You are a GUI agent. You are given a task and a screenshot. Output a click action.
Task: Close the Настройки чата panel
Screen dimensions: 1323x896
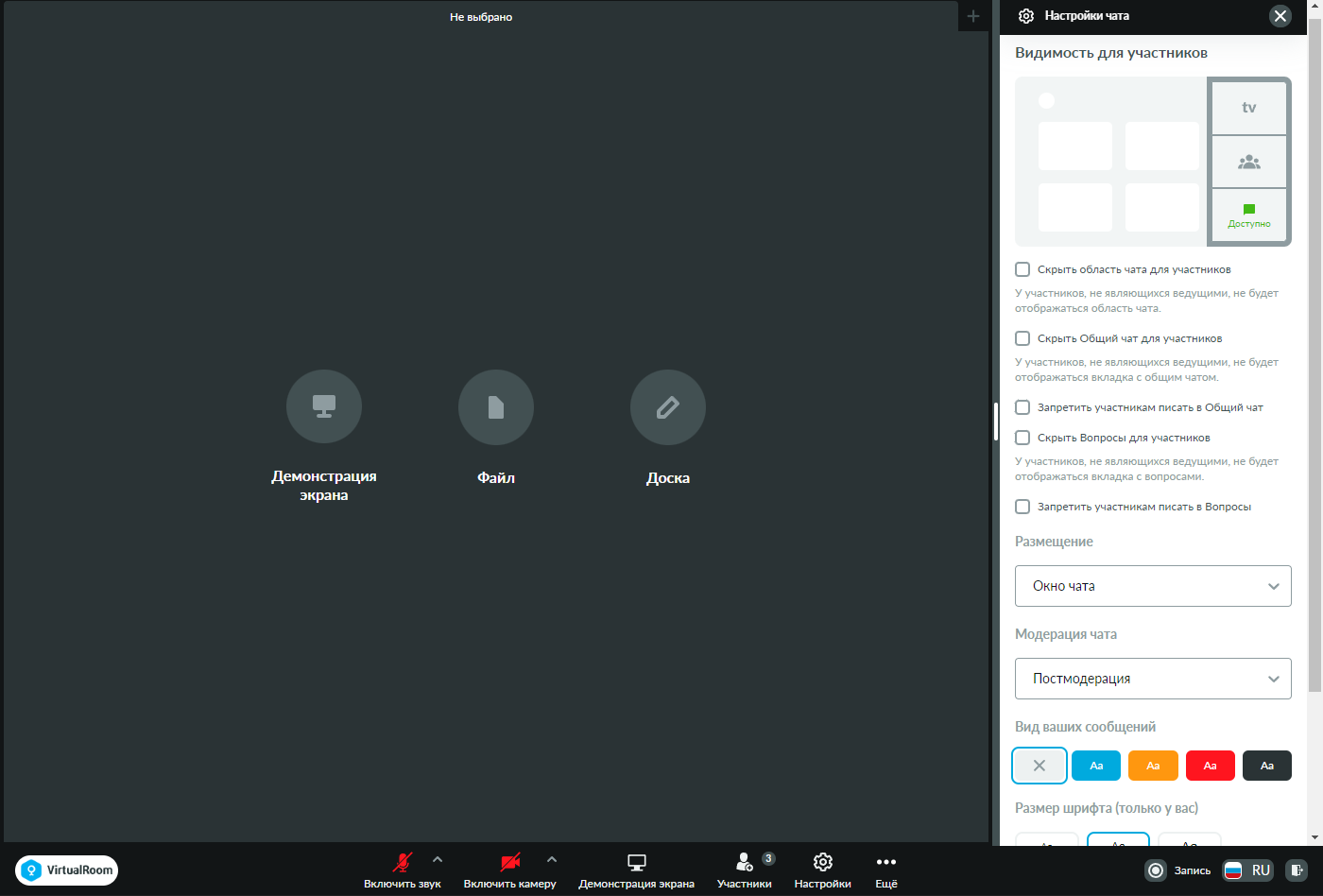tap(1280, 16)
